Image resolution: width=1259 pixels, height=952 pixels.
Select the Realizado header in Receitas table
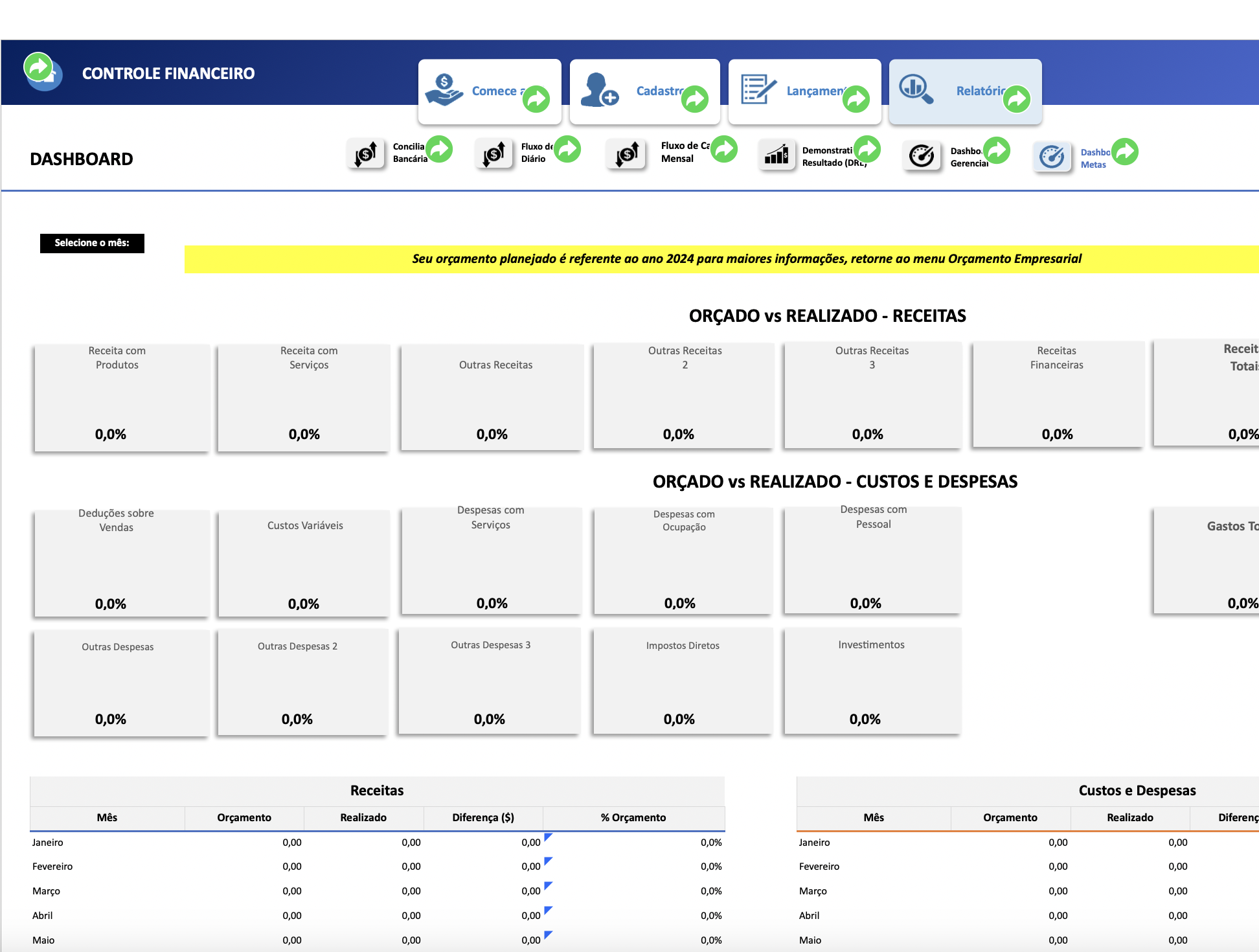pyautogui.click(x=363, y=817)
